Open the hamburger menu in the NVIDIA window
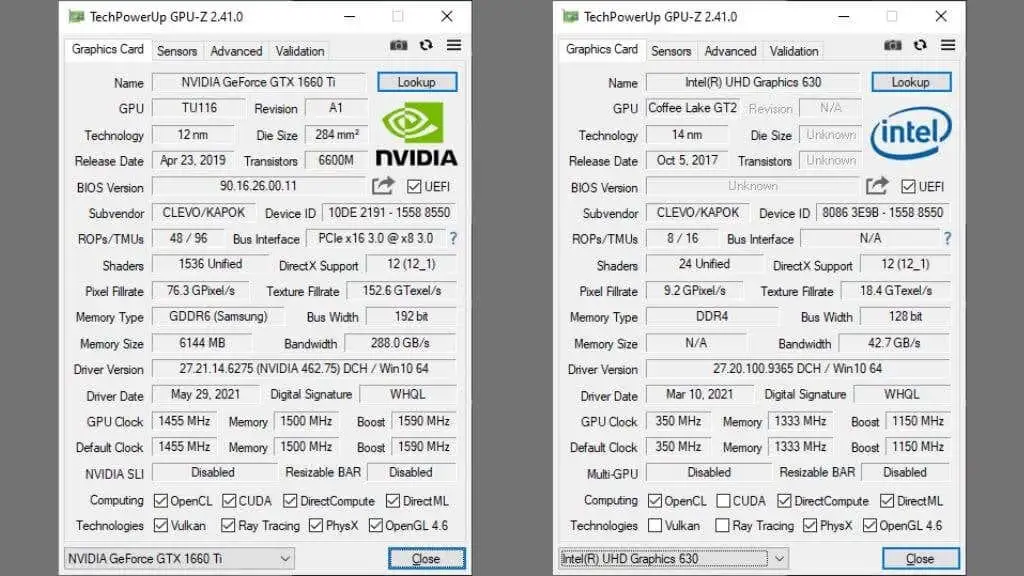Screen dimensions: 1024x576 tap(454, 45)
